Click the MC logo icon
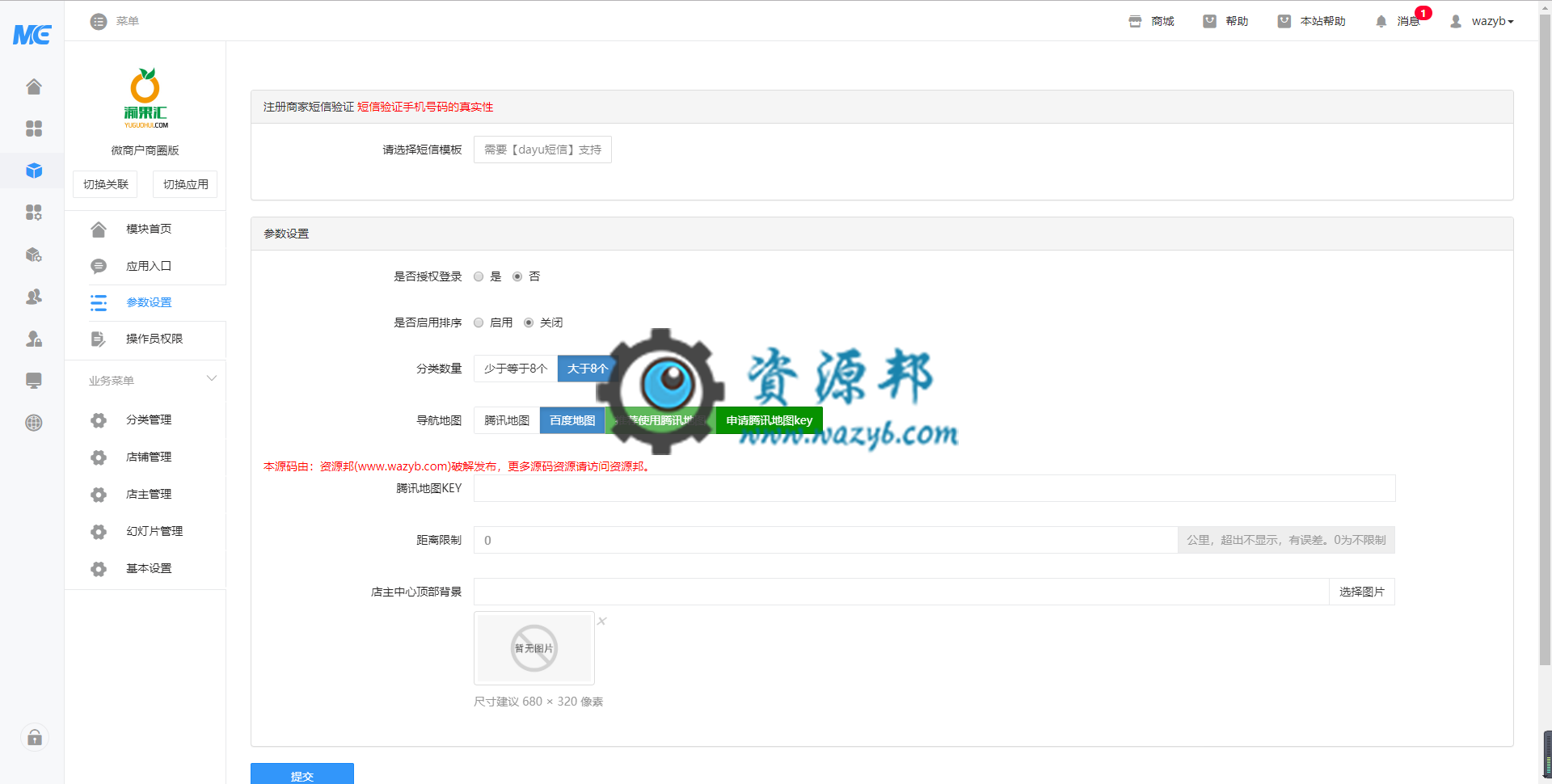1552x784 pixels. [x=32, y=35]
